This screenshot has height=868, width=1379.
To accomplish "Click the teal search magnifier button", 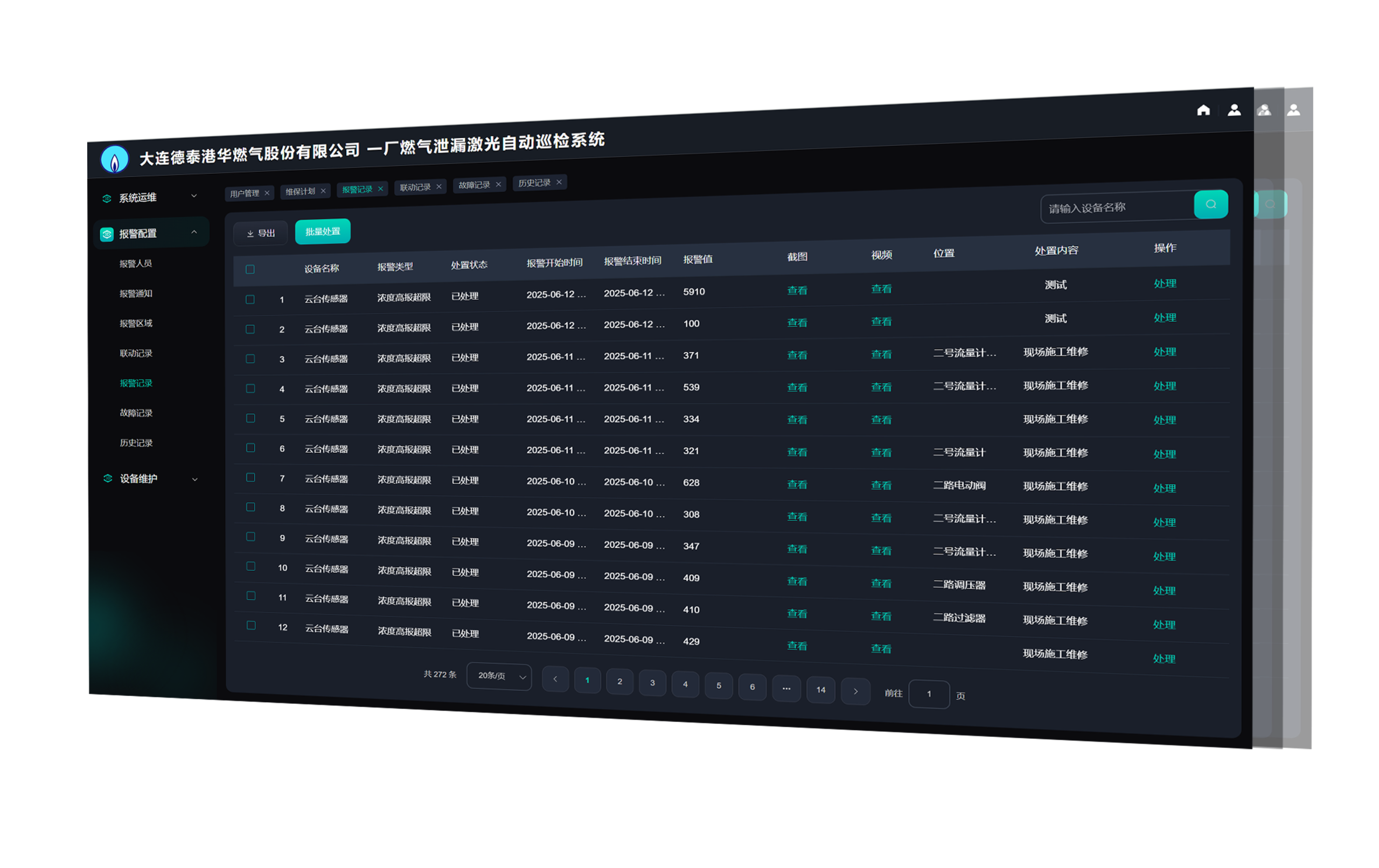I will click(1210, 205).
